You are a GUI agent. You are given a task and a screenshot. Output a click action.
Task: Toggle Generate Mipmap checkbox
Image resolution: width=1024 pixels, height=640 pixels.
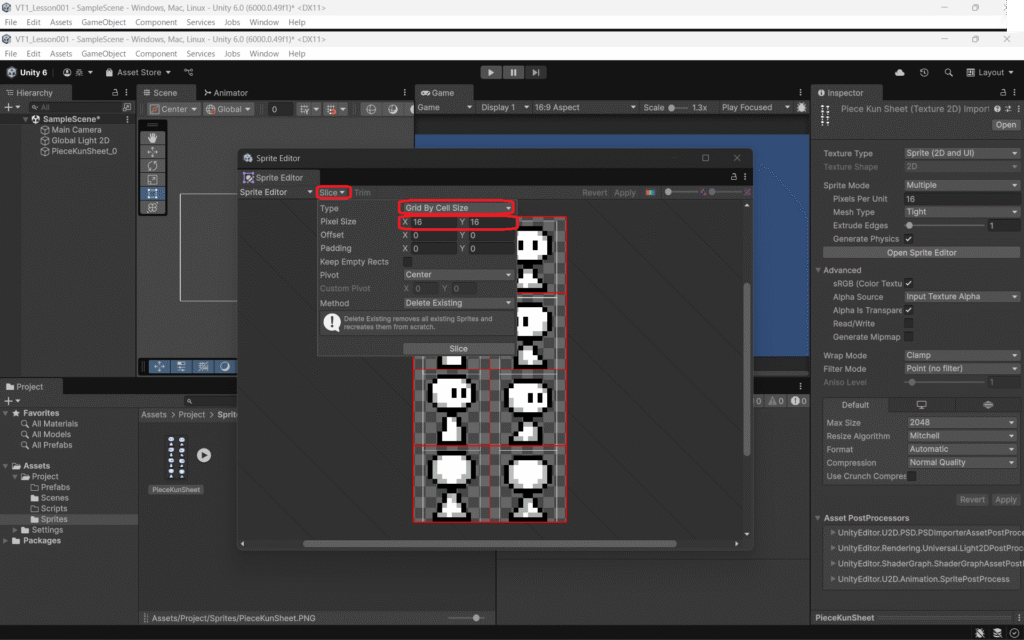point(908,337)
